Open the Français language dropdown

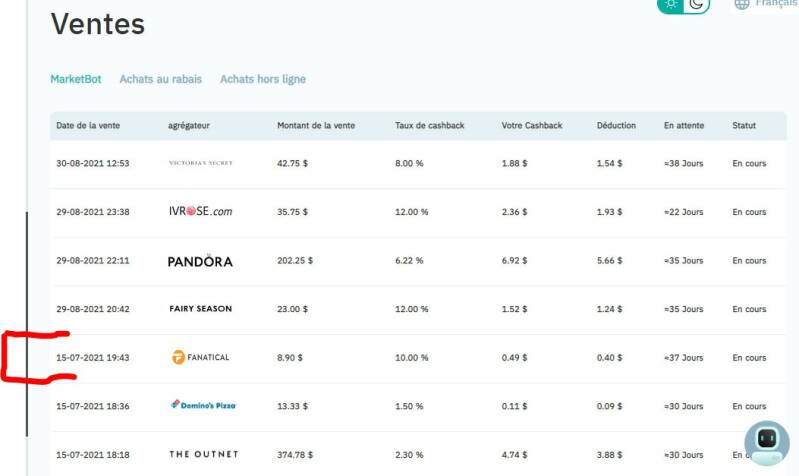tap(776, 4)
